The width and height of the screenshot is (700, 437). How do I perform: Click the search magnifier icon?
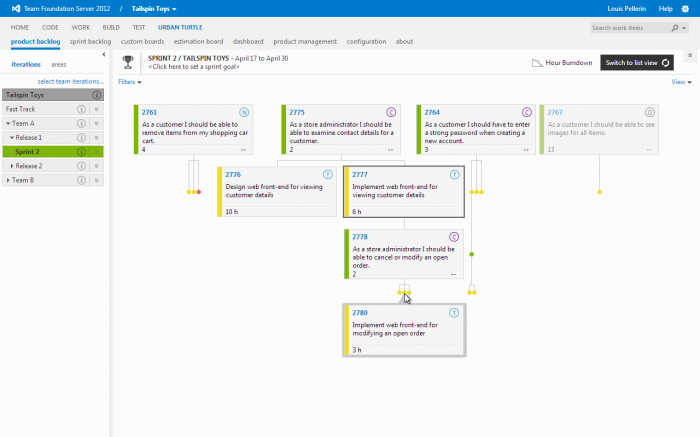point(675,28)
